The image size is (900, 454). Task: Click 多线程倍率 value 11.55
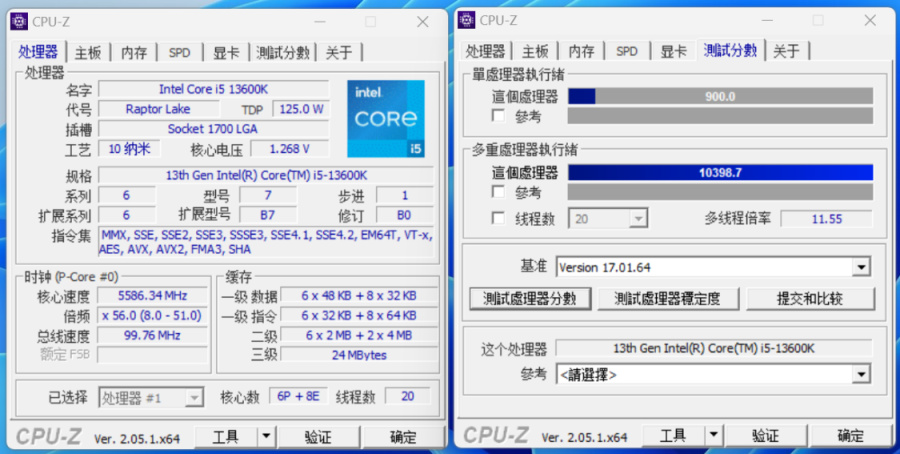pyautogui.click(x=827, y=219)
